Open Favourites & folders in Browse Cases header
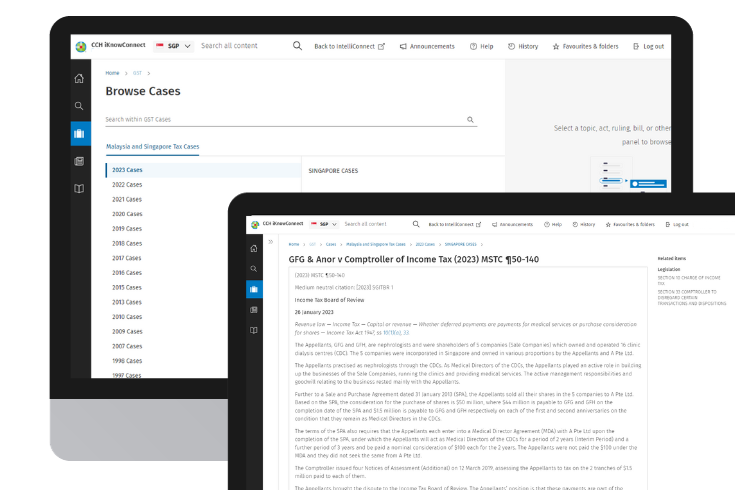735x490 pixels. point(586,46)
